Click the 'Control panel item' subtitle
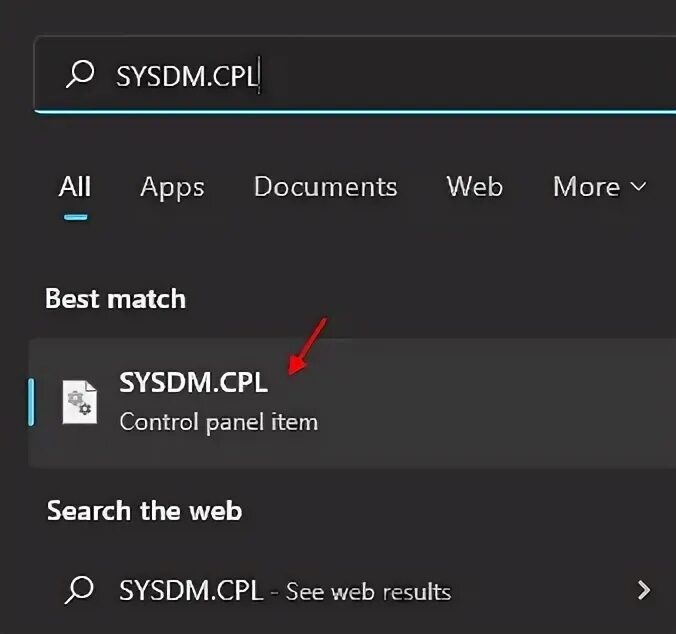 pos(218,422)
